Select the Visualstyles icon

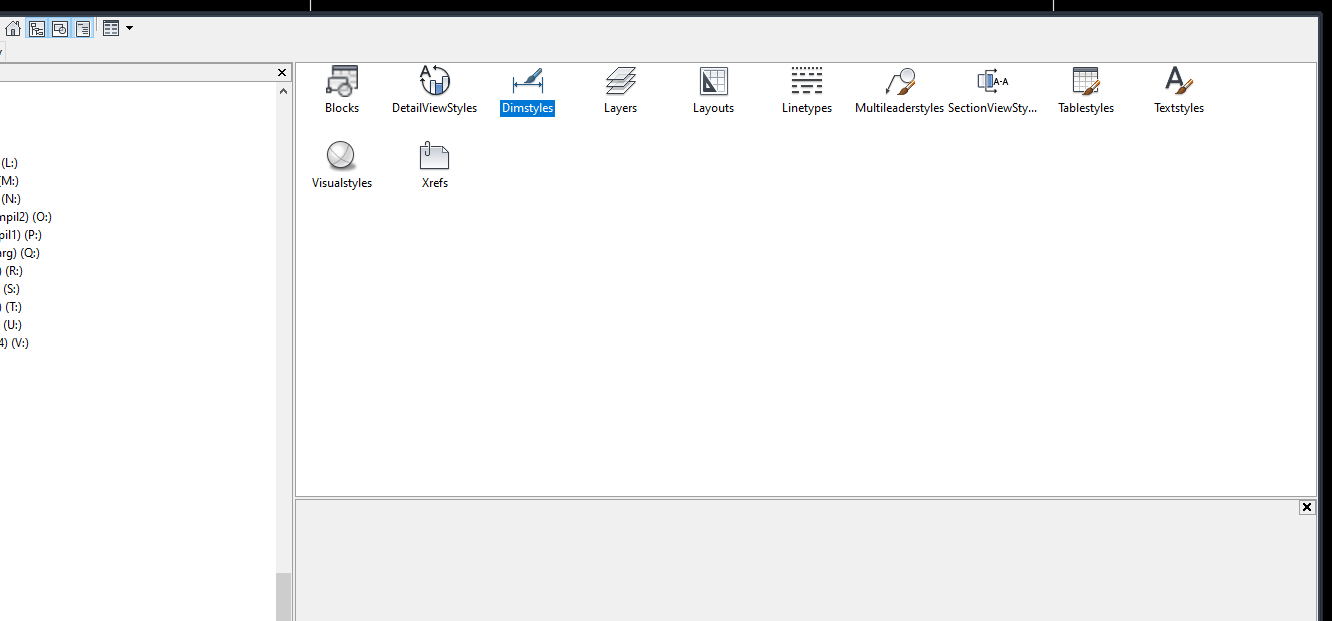pos(341,163)
